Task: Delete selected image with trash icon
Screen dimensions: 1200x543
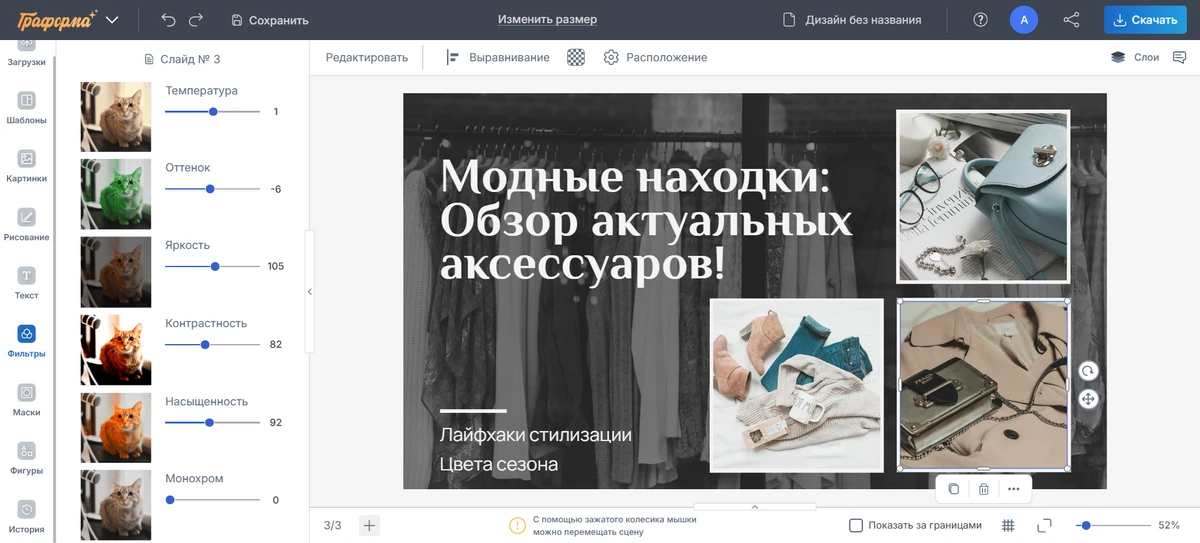Action: point(984,489)
